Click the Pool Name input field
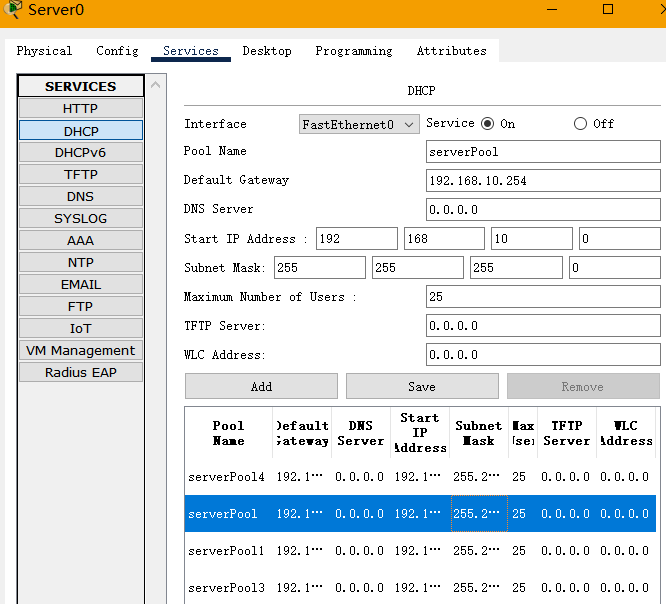The height and width of the screenshot is (604, 666). pos(542,152)
